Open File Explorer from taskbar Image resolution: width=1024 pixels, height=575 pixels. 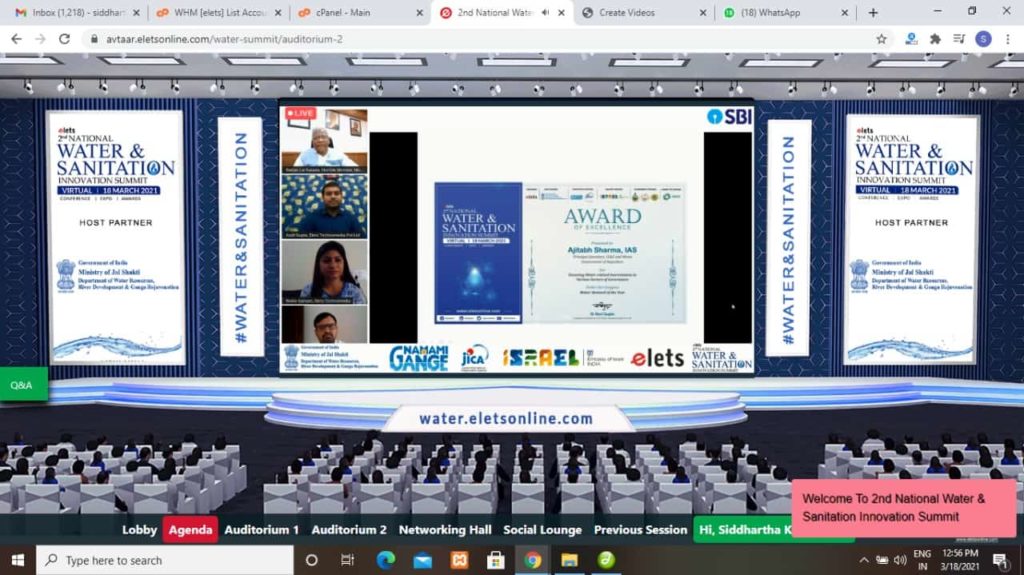point(569,560)
